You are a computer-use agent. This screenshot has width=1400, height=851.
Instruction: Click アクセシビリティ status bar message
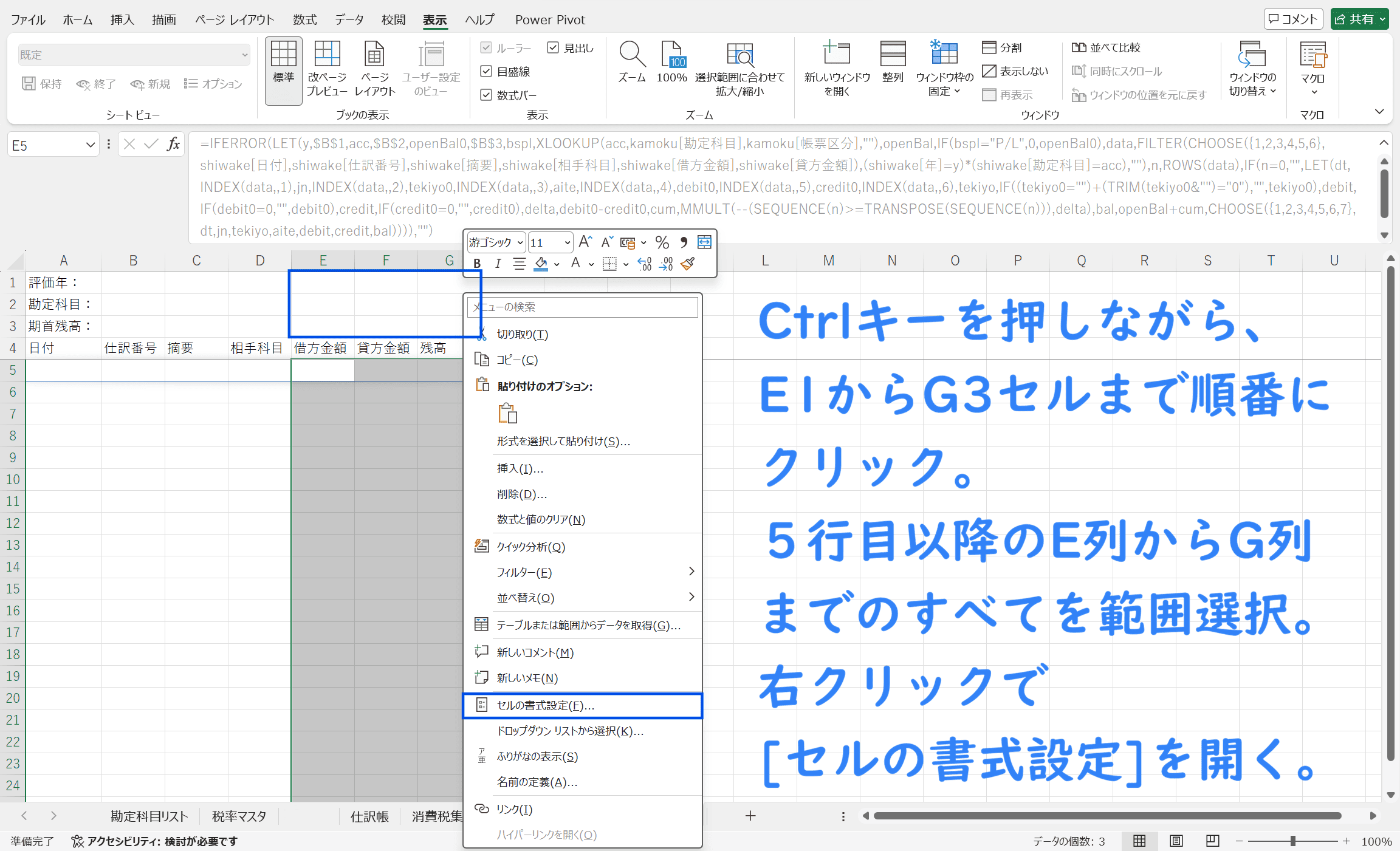tap(155, 841)
